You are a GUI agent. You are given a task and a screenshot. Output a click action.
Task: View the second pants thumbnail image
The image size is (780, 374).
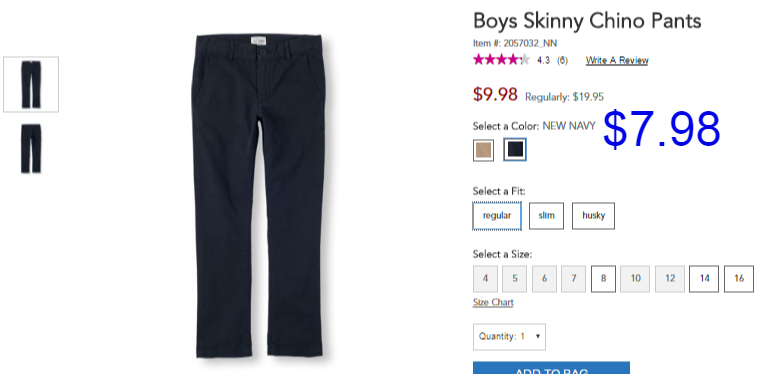pos(31,149)
